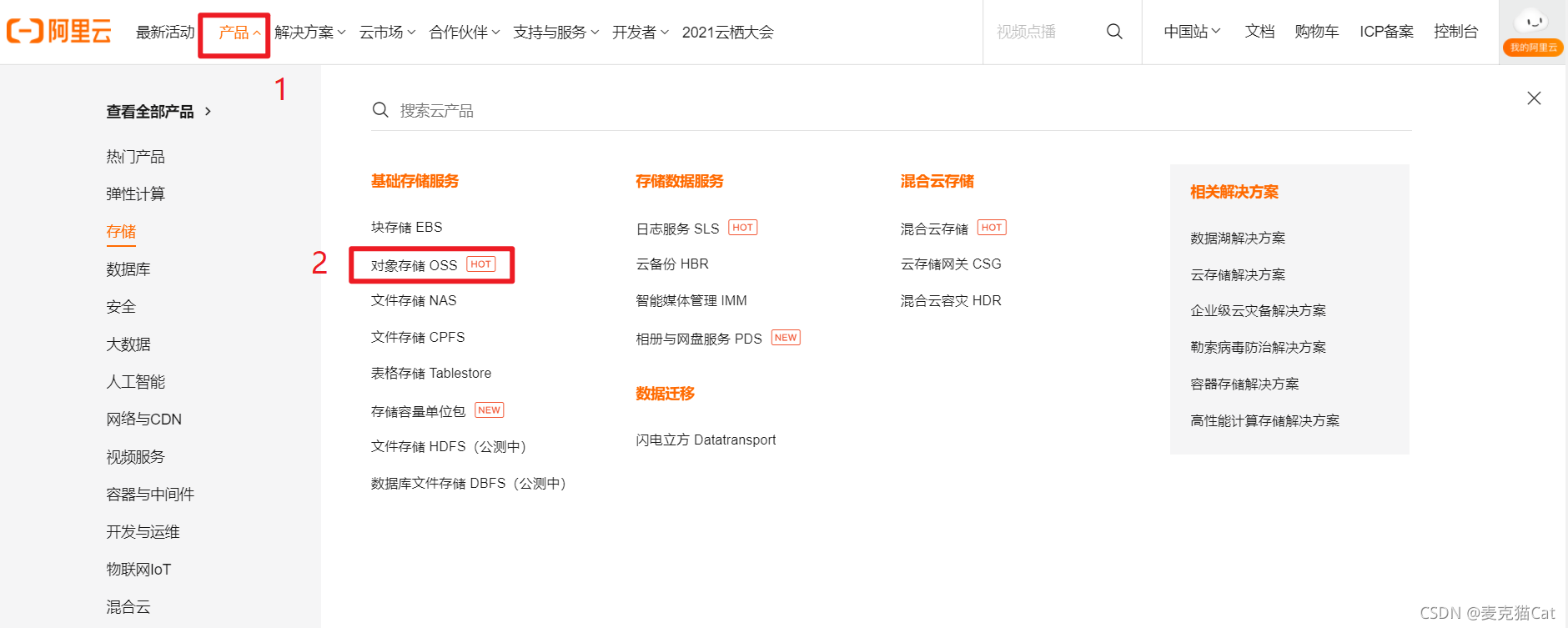The height and width of the screenshot is (628, 1568).
Task: Select 数据库 category
Action: pyautogui.click(x=128, y=269)
